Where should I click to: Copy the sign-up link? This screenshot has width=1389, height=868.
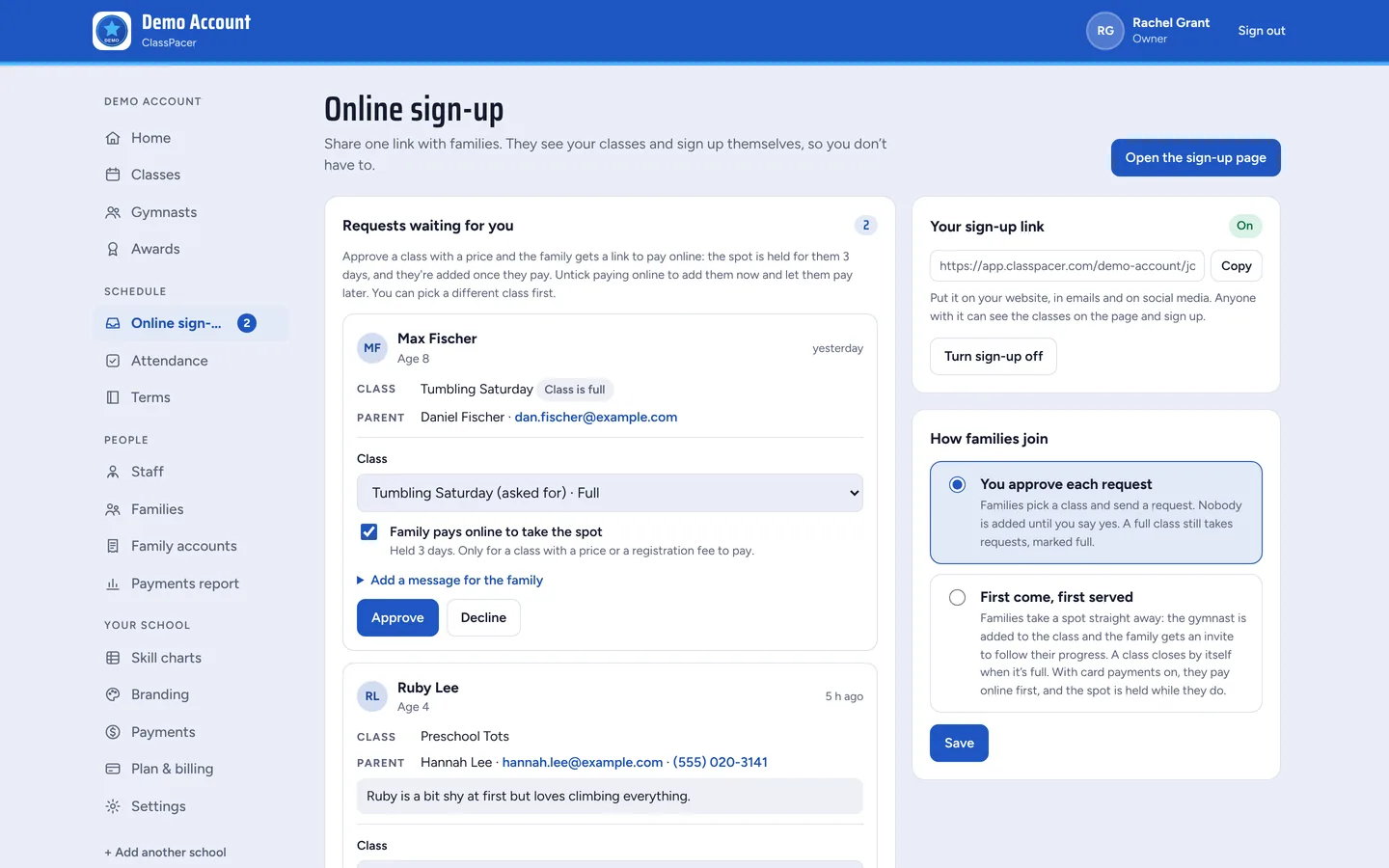[x=1237, y=266]
